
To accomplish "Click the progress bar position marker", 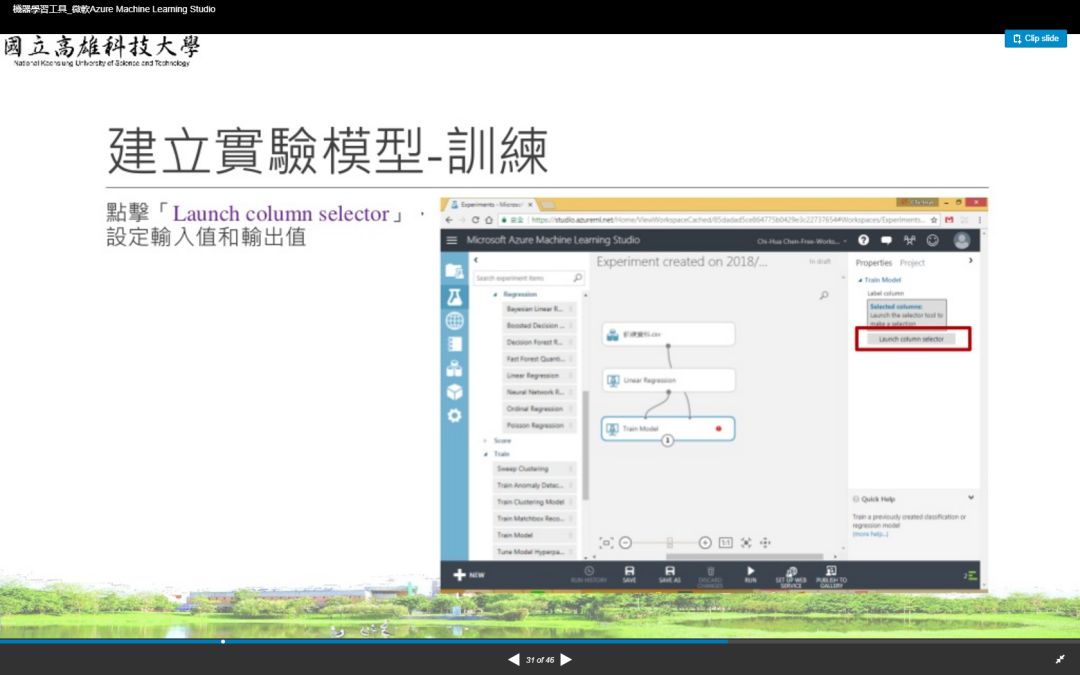I will point(222,641).
